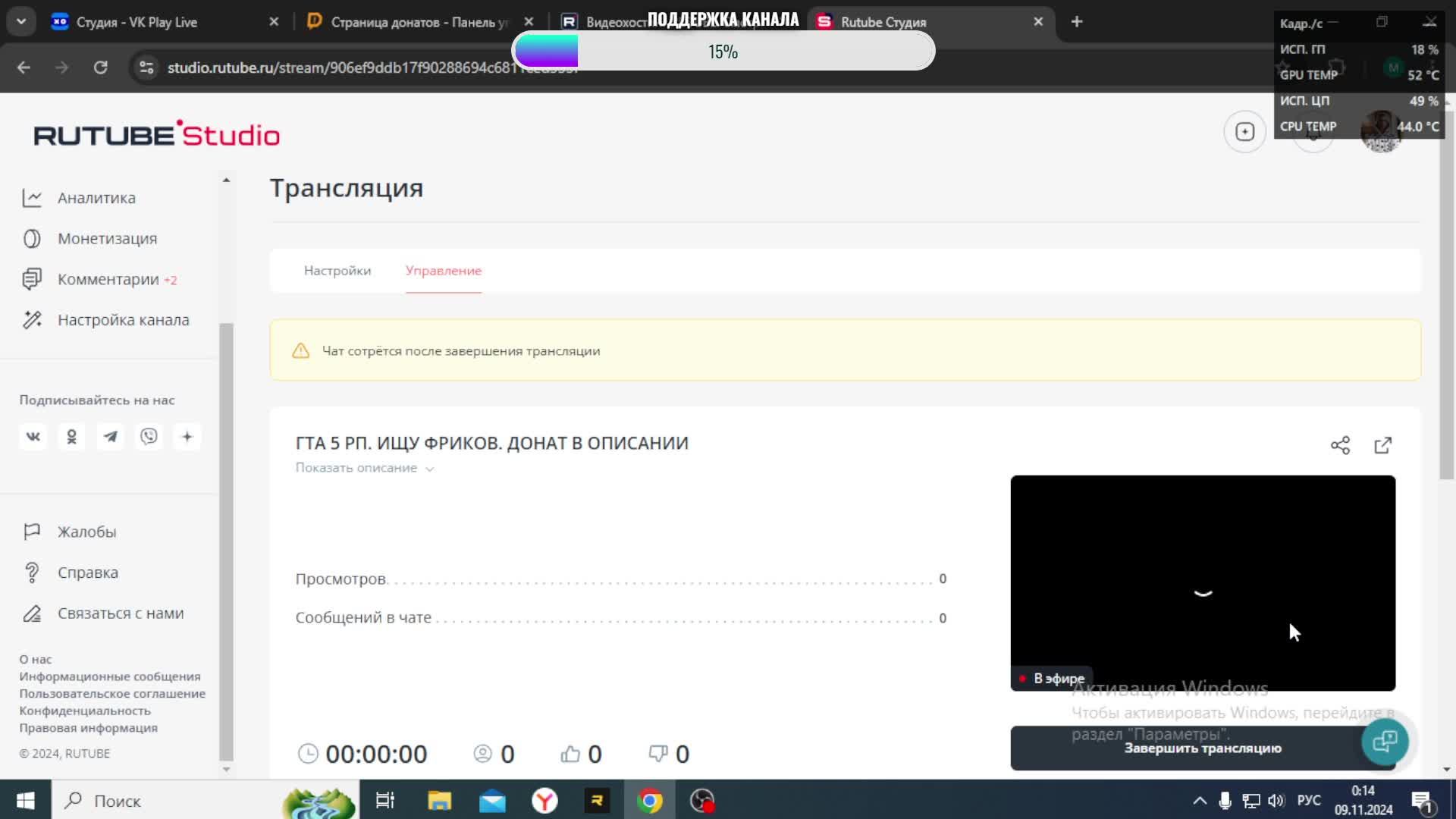
Task: Switch to the Настройки tab
Action: tap(337, 271)
